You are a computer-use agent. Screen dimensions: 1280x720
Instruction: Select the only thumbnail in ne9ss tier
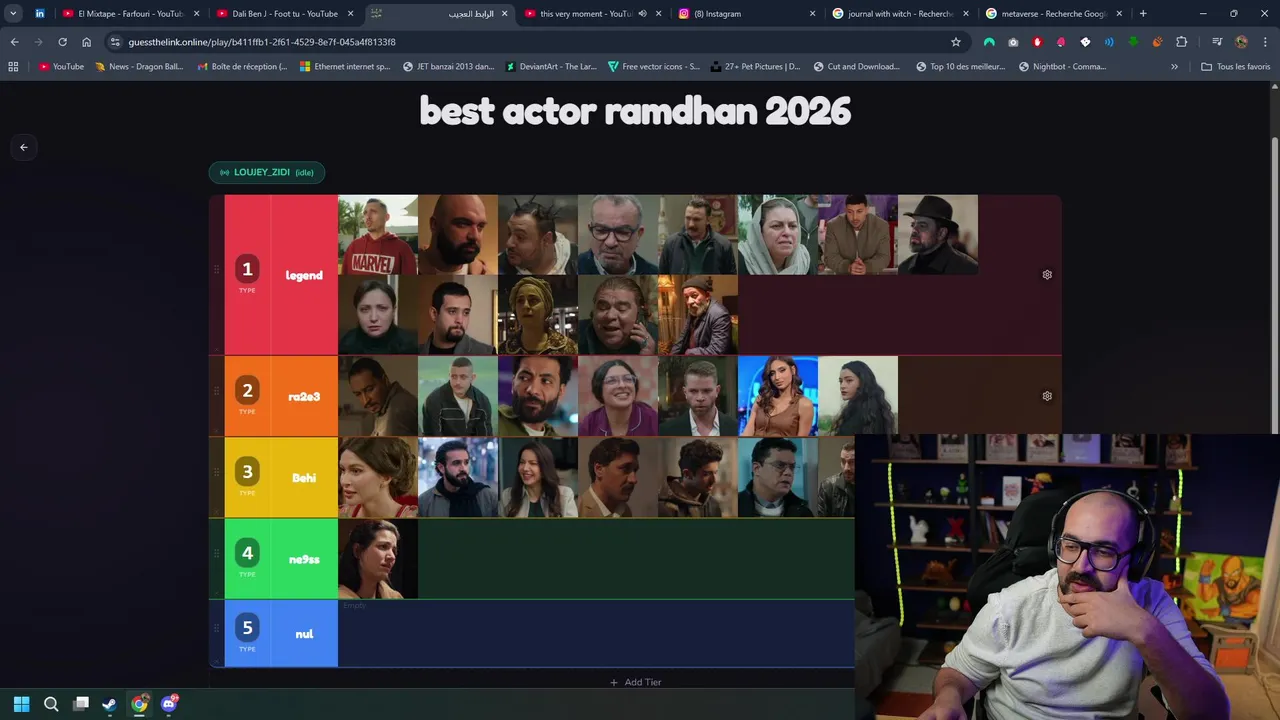pyautogui.click(x=378, y=558)
